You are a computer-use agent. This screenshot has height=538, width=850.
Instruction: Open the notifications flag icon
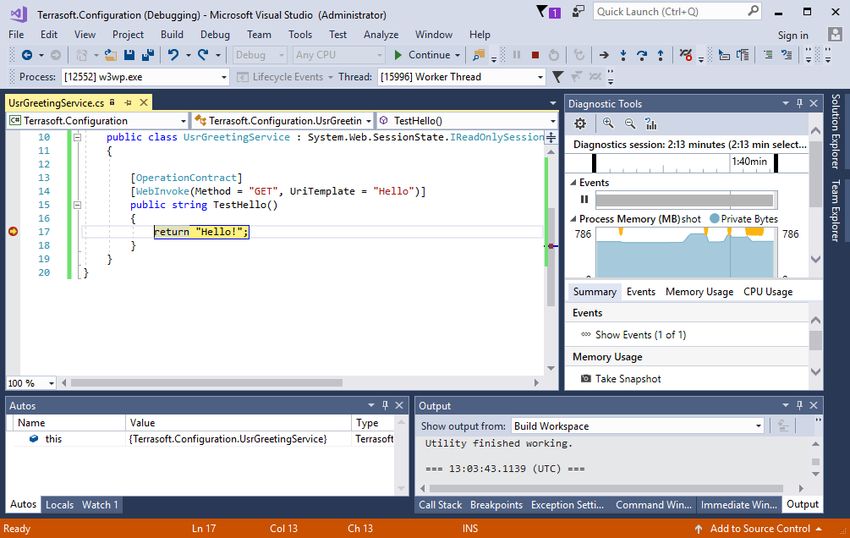click(542, 11)
